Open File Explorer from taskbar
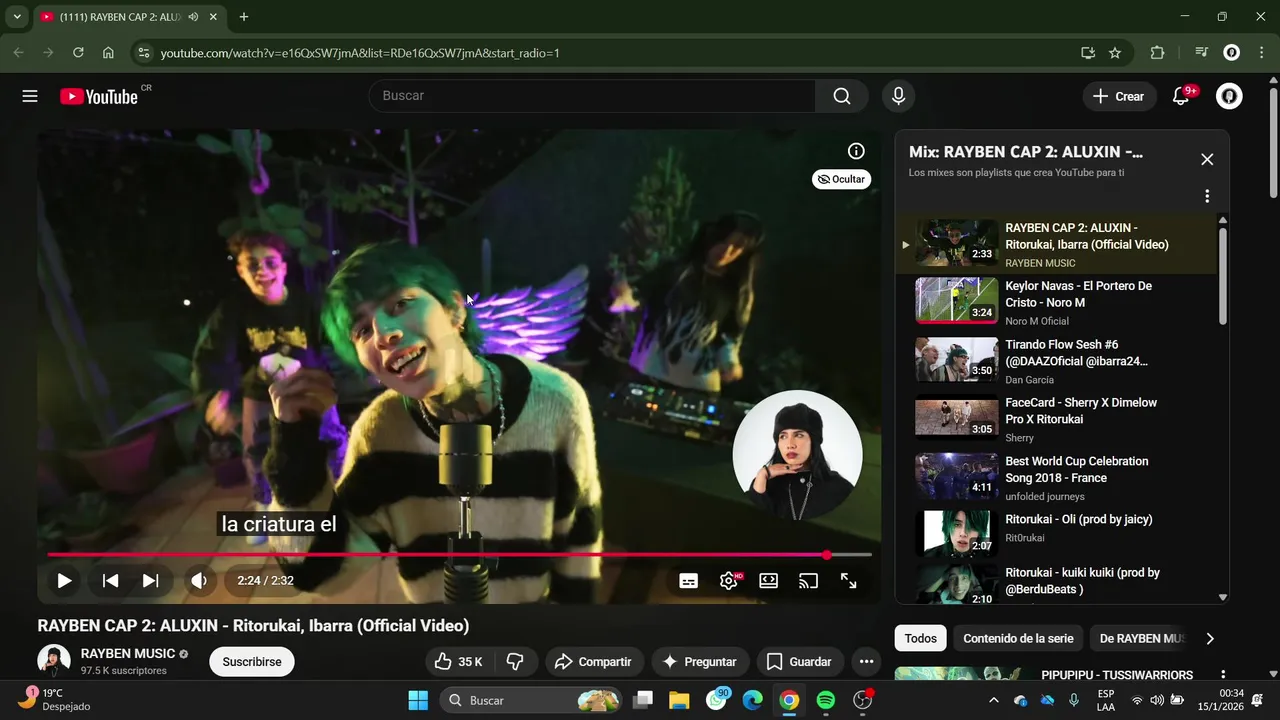 [x=679, y=700]
